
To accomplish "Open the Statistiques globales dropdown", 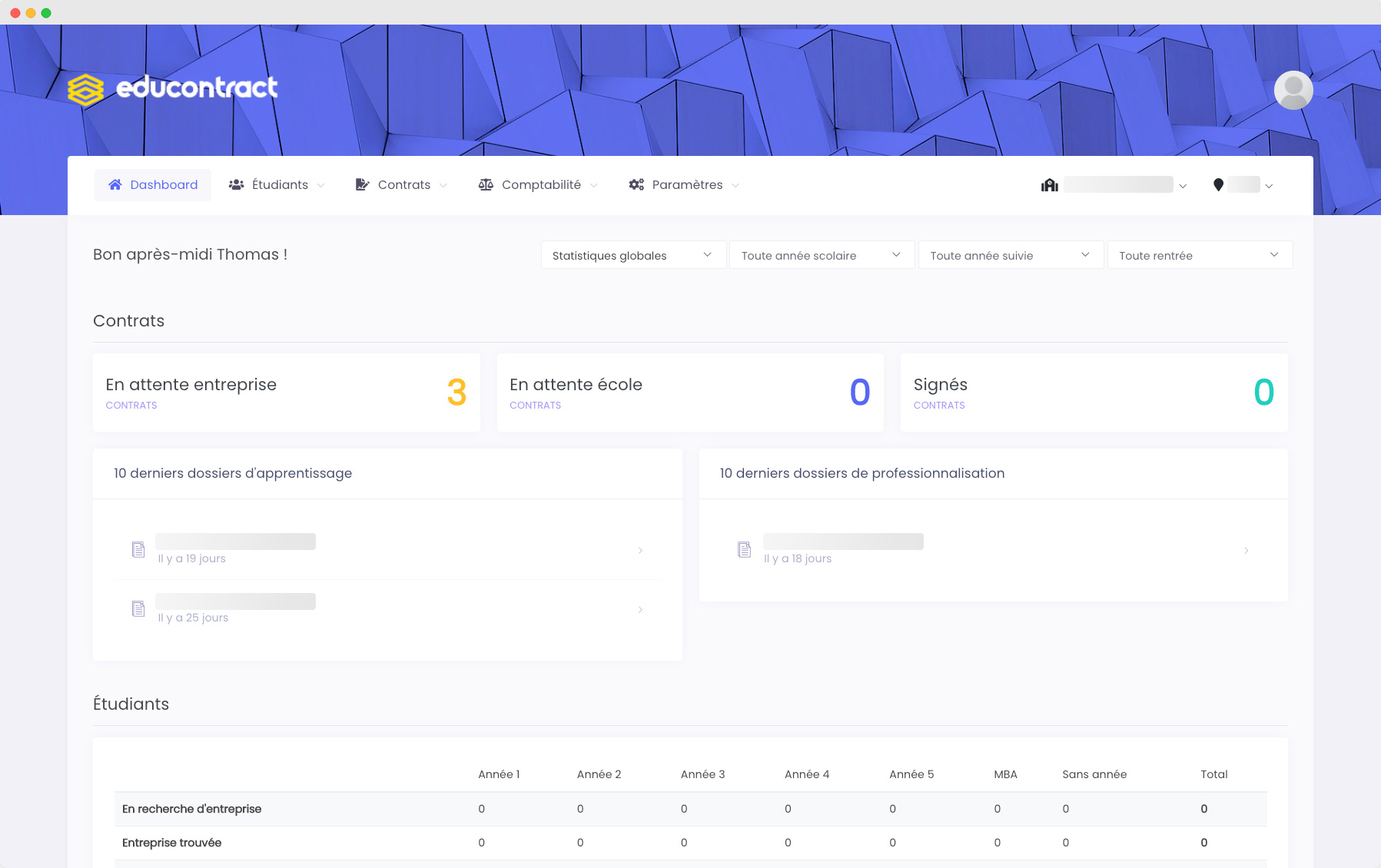I will (x=634, y=255).
